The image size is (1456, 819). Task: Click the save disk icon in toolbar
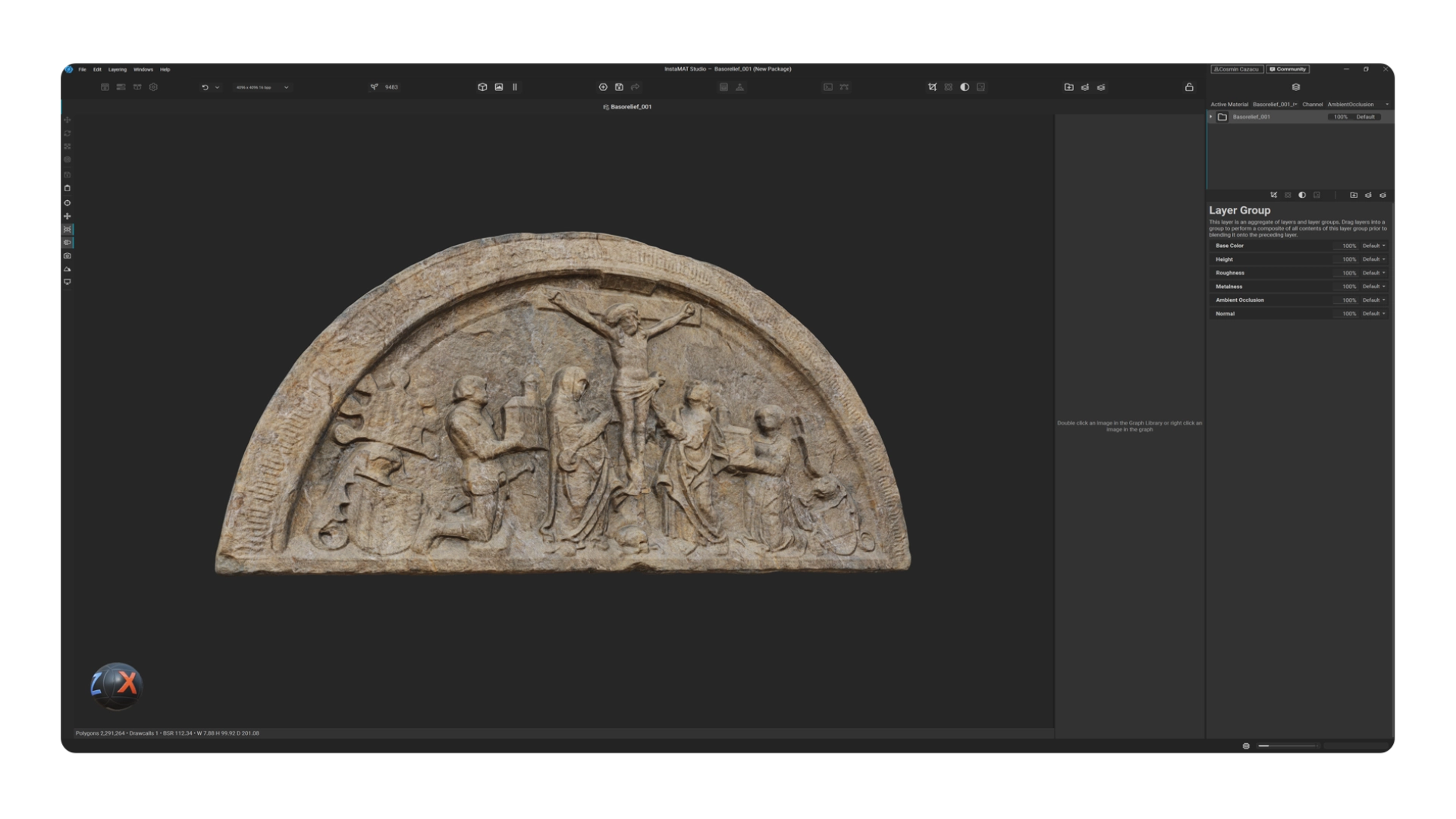[x=619, y=87]
